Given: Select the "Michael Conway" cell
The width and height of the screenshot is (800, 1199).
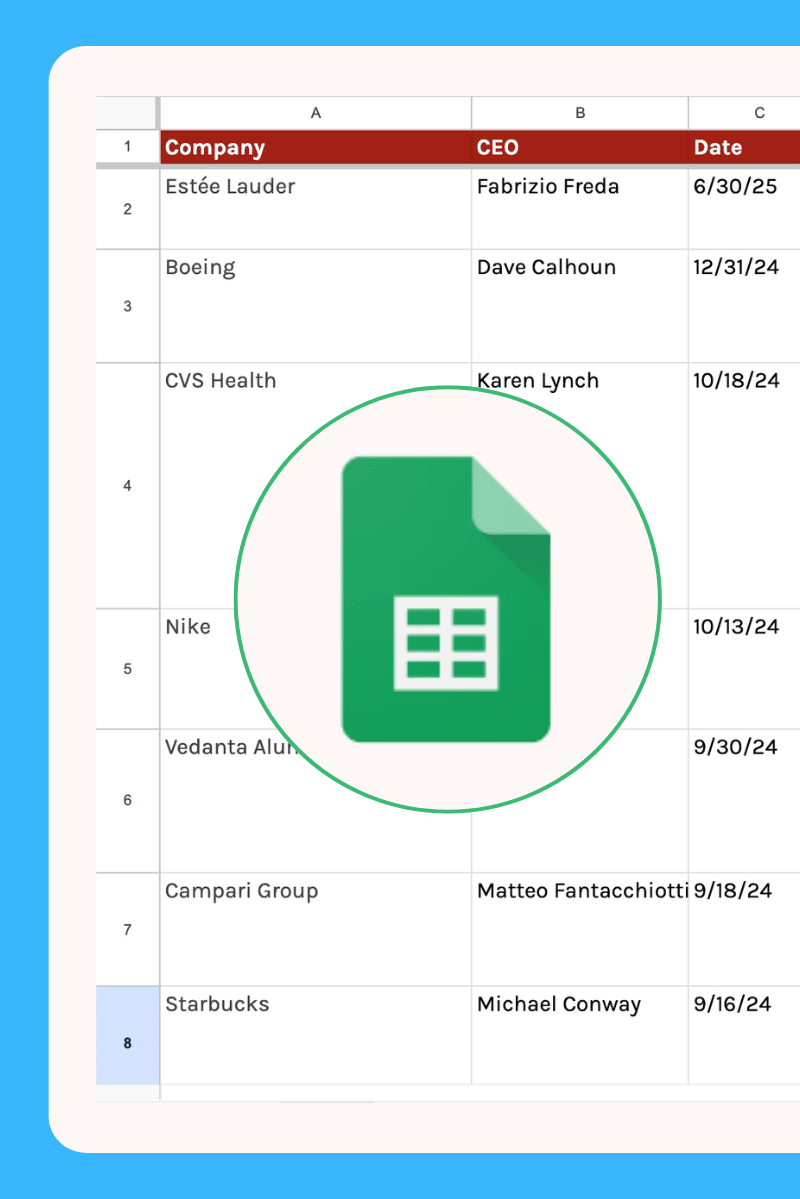Looking at the screenshot, I should (580, 1035).
